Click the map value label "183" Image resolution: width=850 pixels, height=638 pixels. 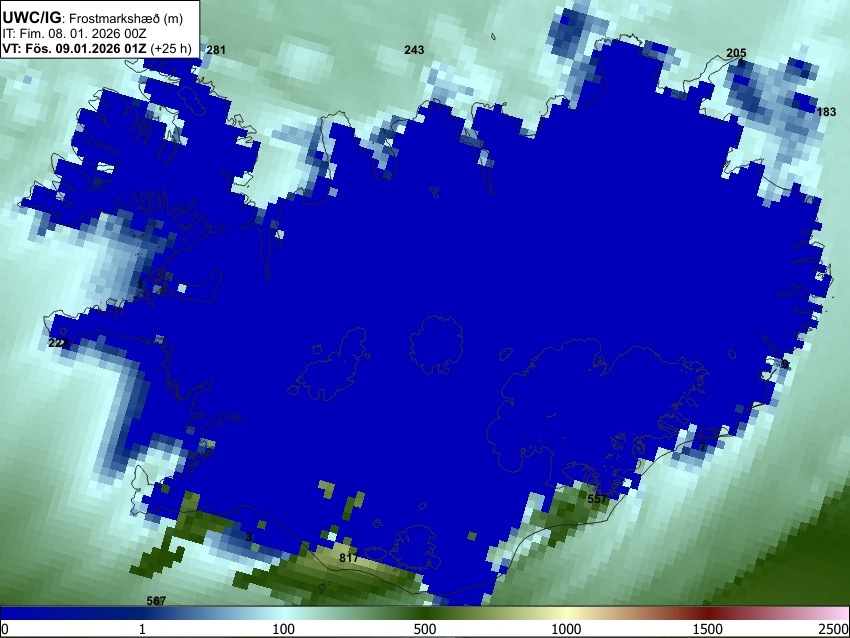coord(826,112)
